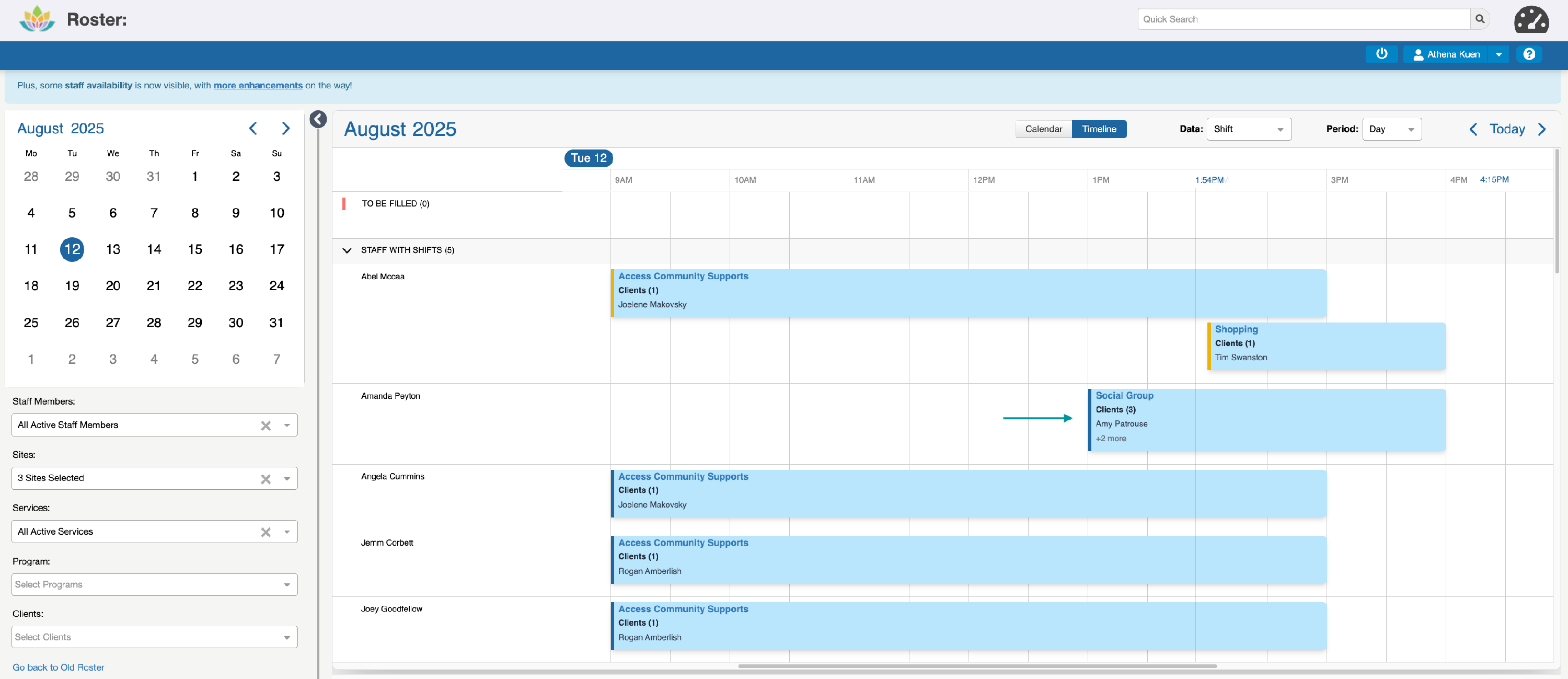
Task: Open Joey Goodfellow's Access Community Supports shift
Action: 969,626
